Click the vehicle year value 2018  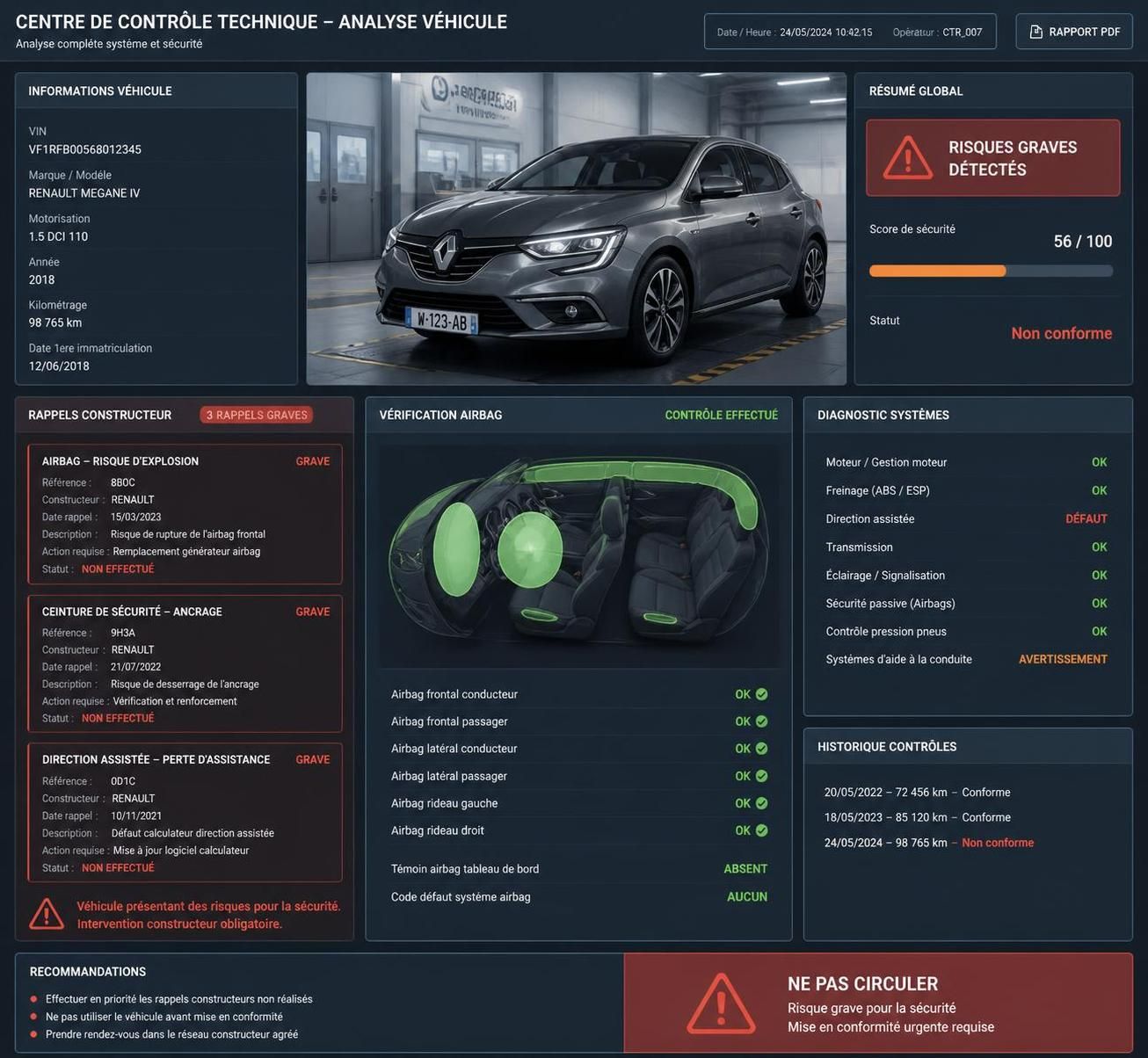coord(41,279)
